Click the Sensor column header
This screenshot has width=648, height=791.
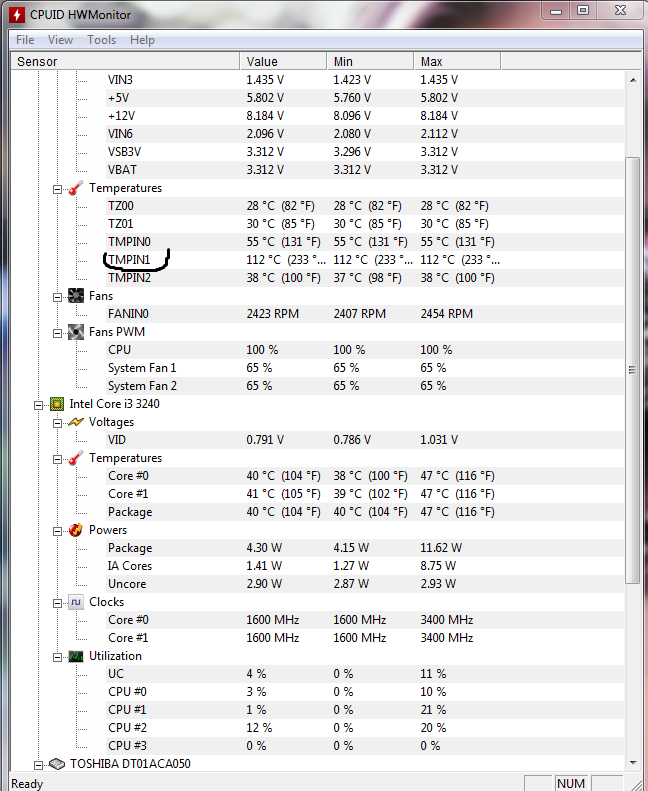coord(125,62)
